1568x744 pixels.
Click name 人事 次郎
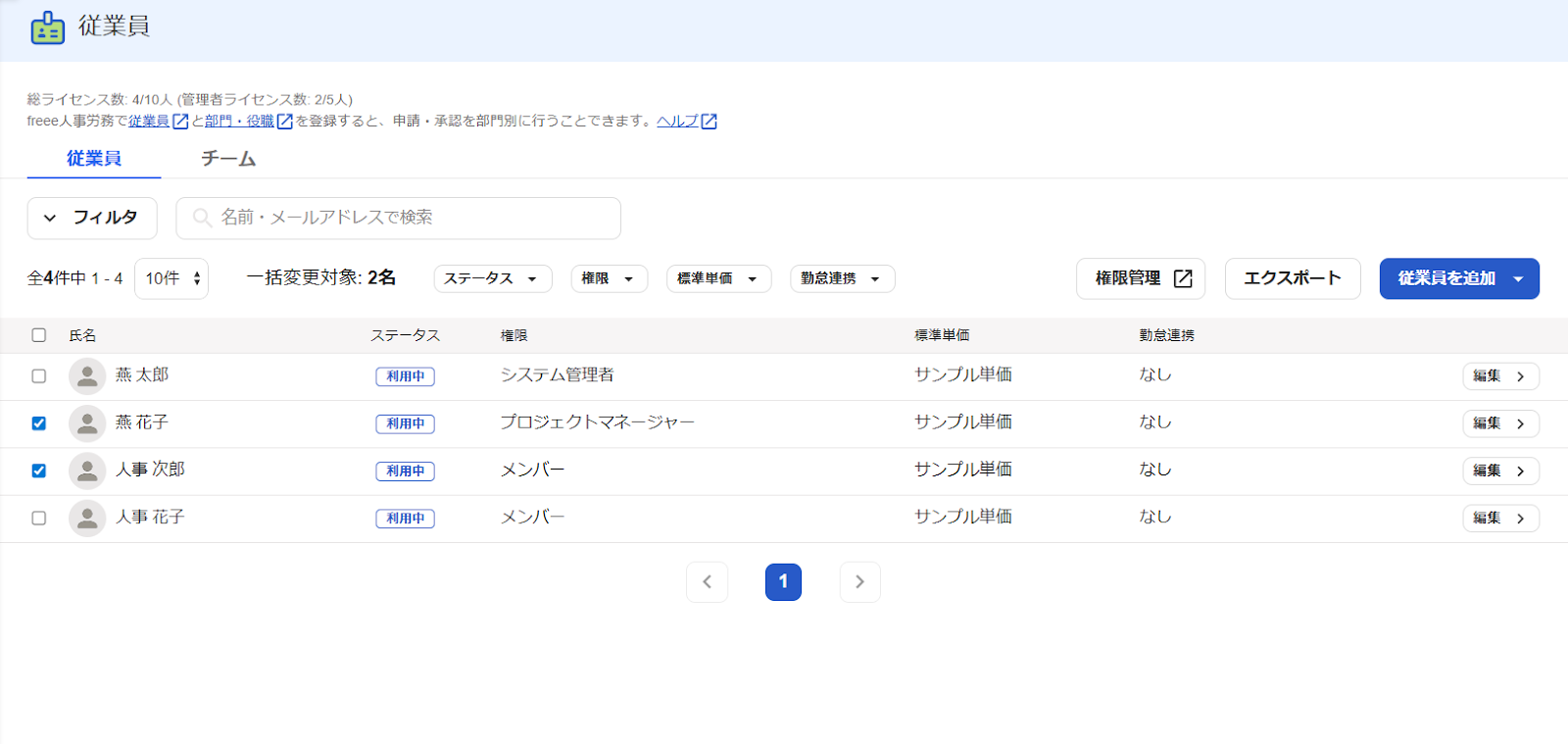150,470
